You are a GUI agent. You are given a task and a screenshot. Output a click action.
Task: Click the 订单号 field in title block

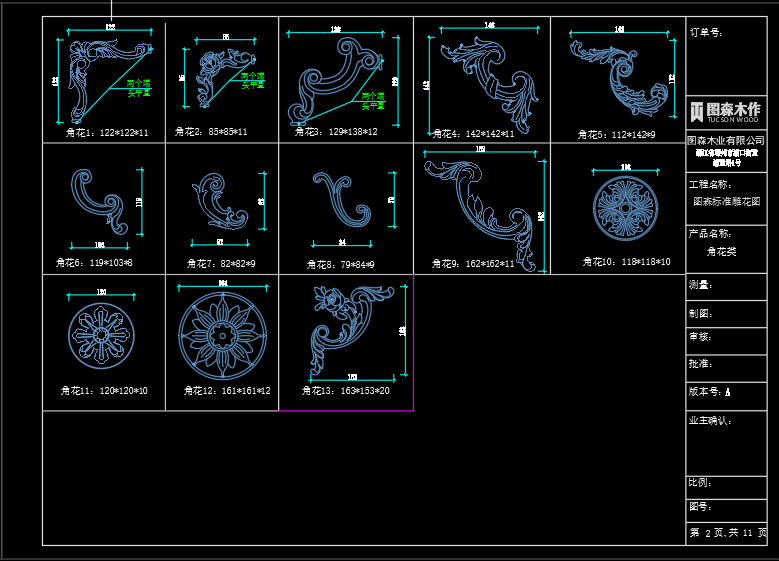tap(706, 33)
